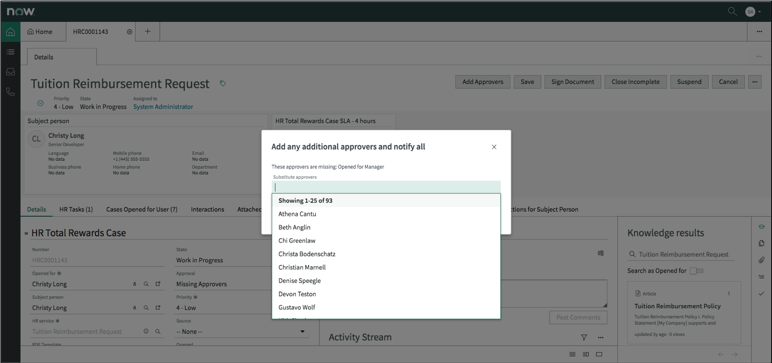Click the Close Incomplete button

(636, 82)
